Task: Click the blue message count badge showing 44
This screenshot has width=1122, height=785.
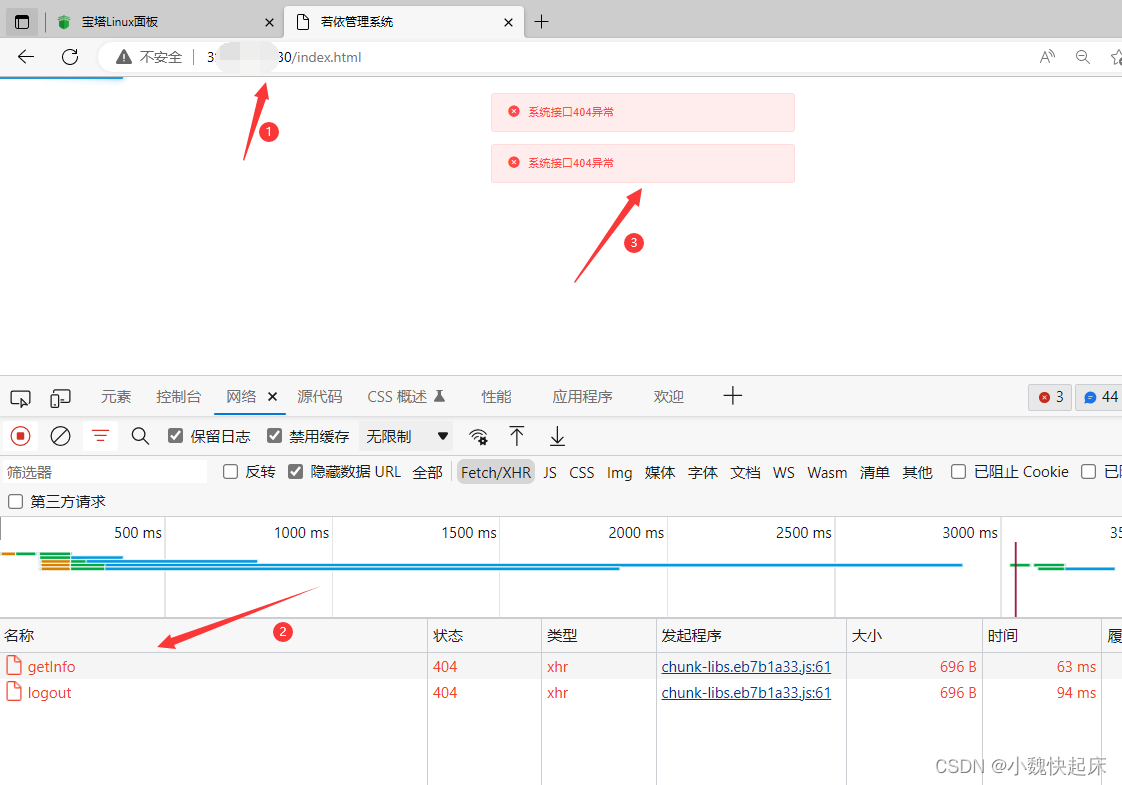Action: pyautogui.click(x=1100, y=397)
